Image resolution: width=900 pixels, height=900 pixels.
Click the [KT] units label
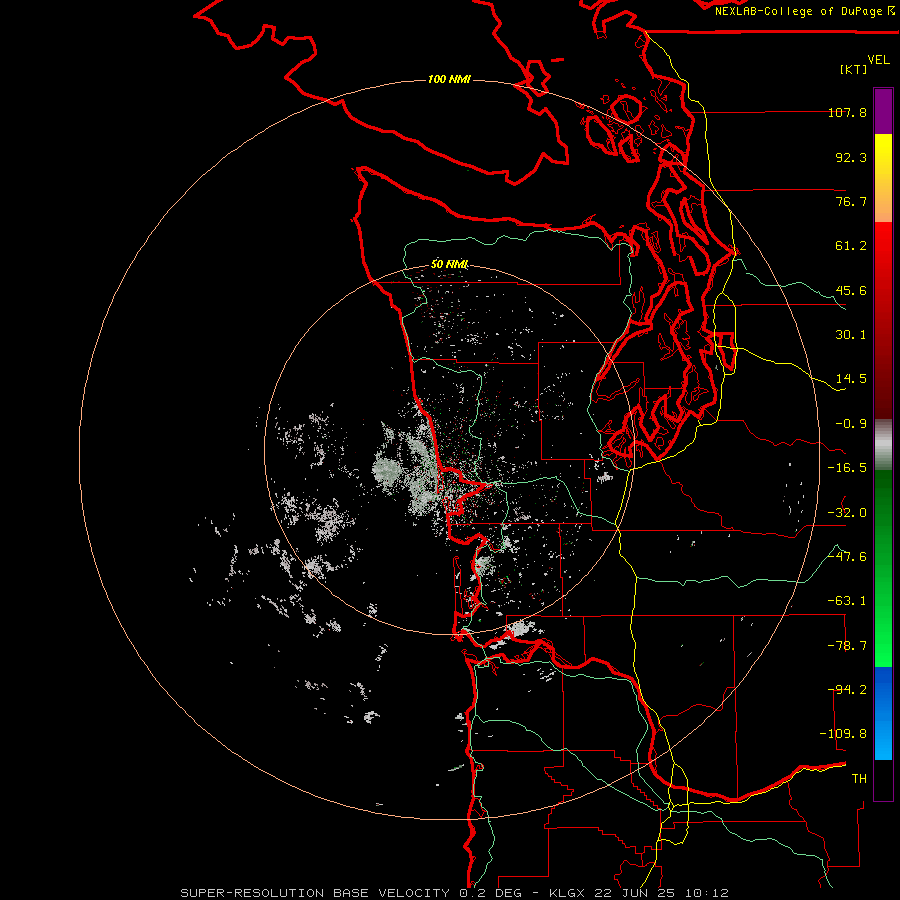tap(854, 69)
